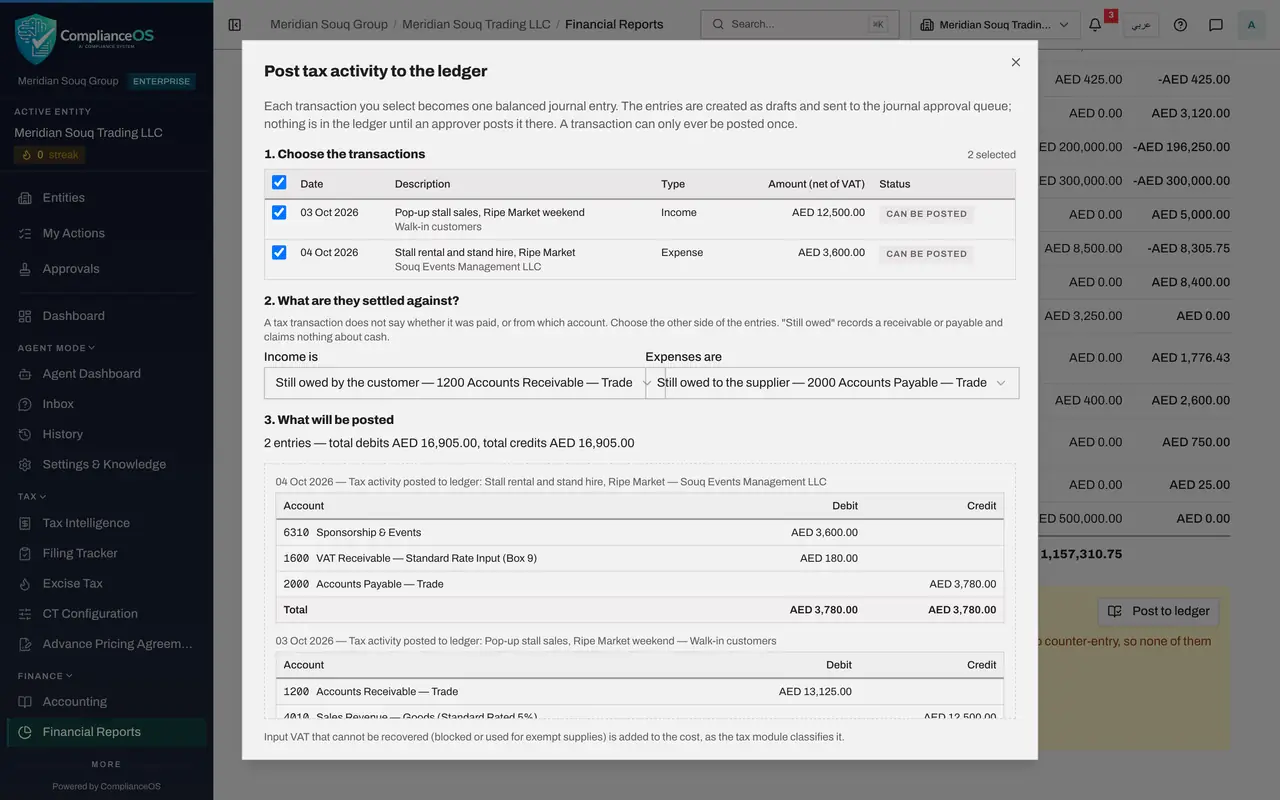The width and height of the screenshot is (1280, 800).
Task: Click account '6310 Sponsorship & Events'
Action: [352, 533]
